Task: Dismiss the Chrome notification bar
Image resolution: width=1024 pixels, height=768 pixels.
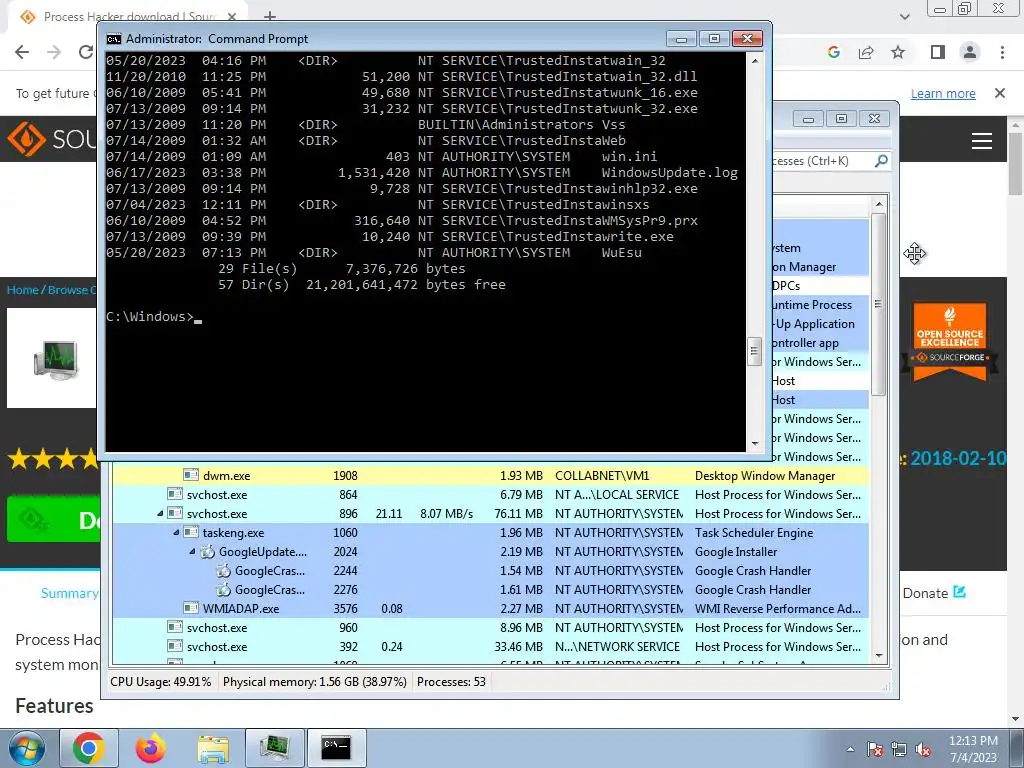Action: pyautogui.click(x=1000, y=93)
